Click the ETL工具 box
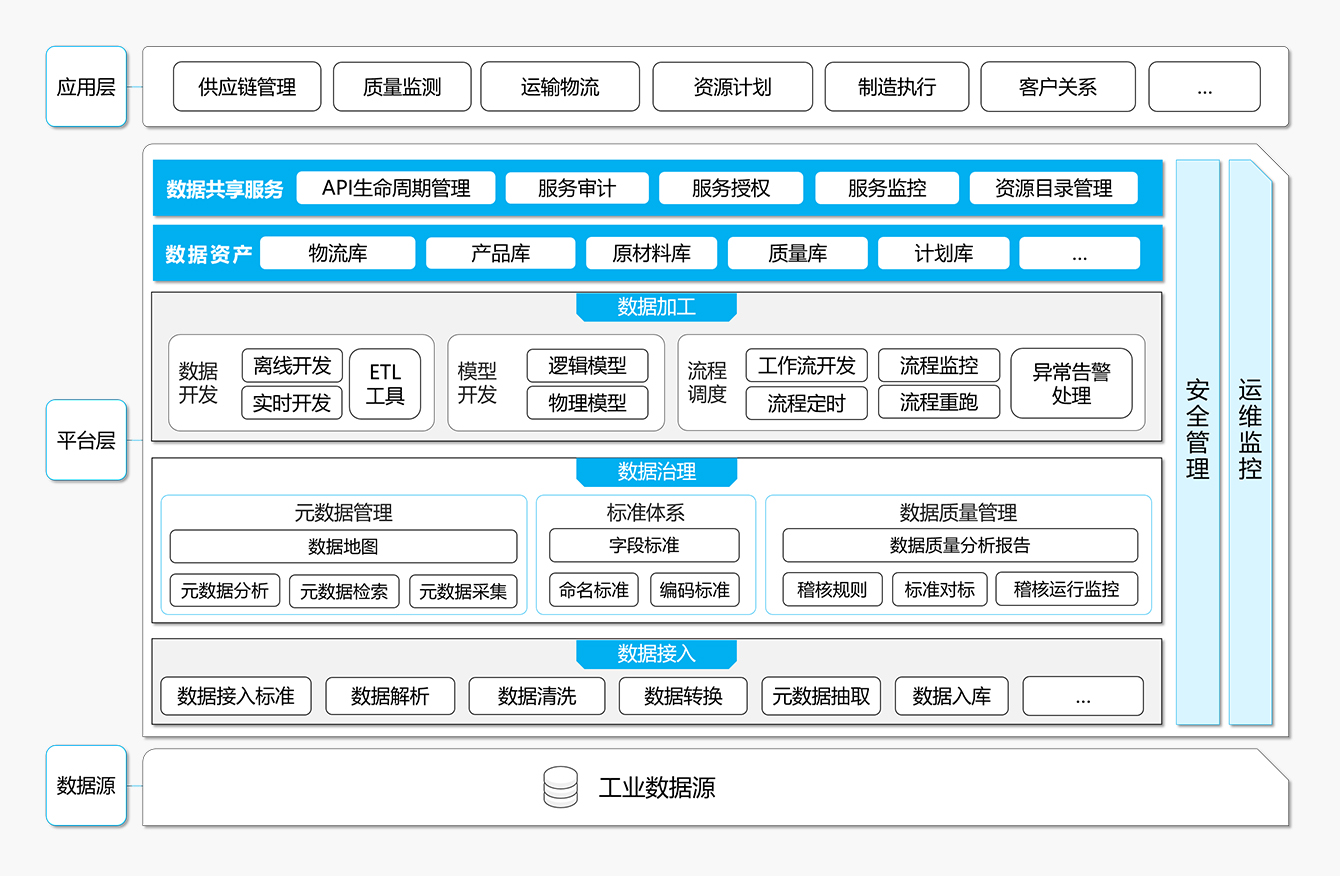The image size is (1340, 876). [x=385, y=384]
